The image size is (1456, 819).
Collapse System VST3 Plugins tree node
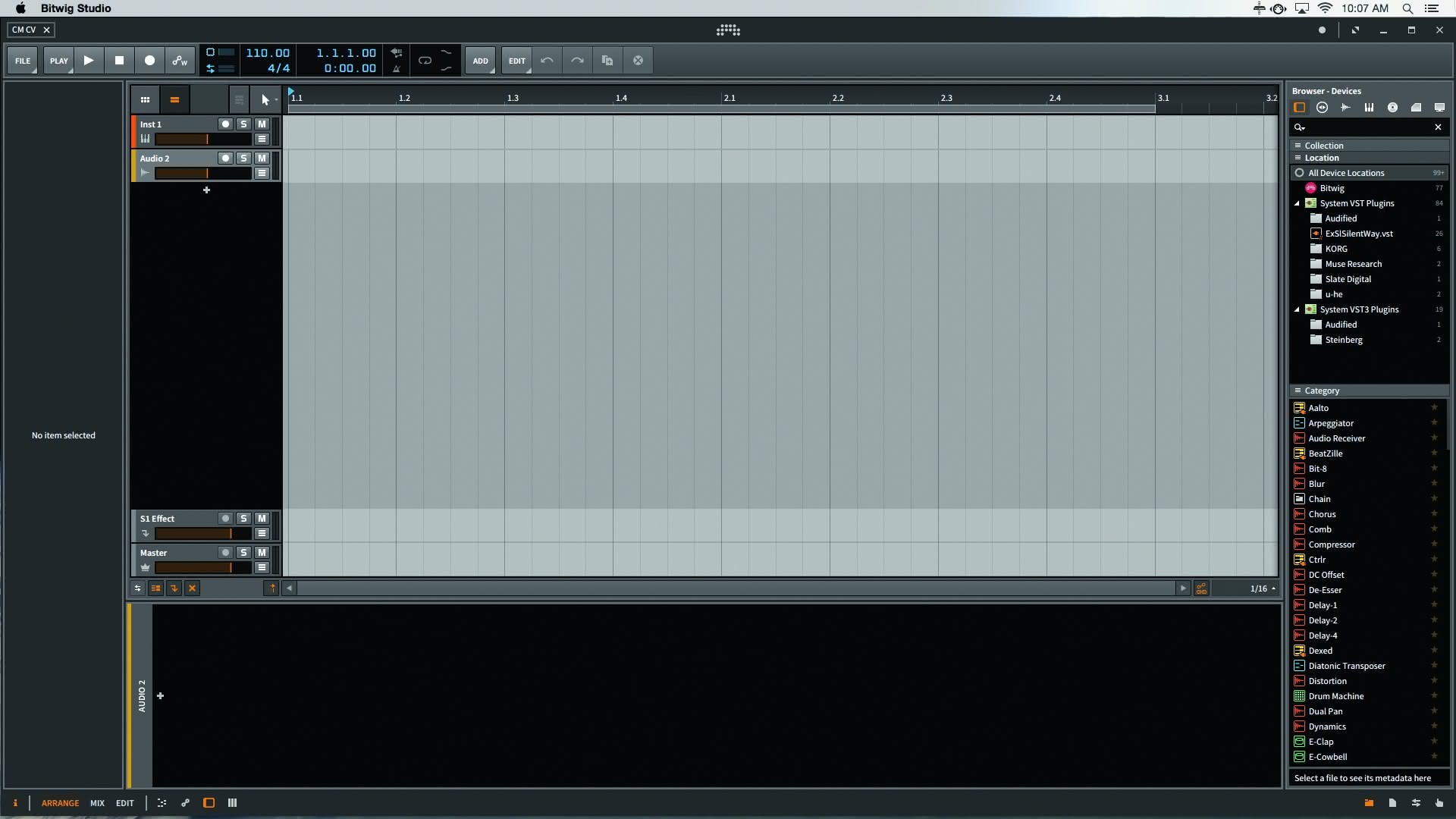coord(1297,309)
